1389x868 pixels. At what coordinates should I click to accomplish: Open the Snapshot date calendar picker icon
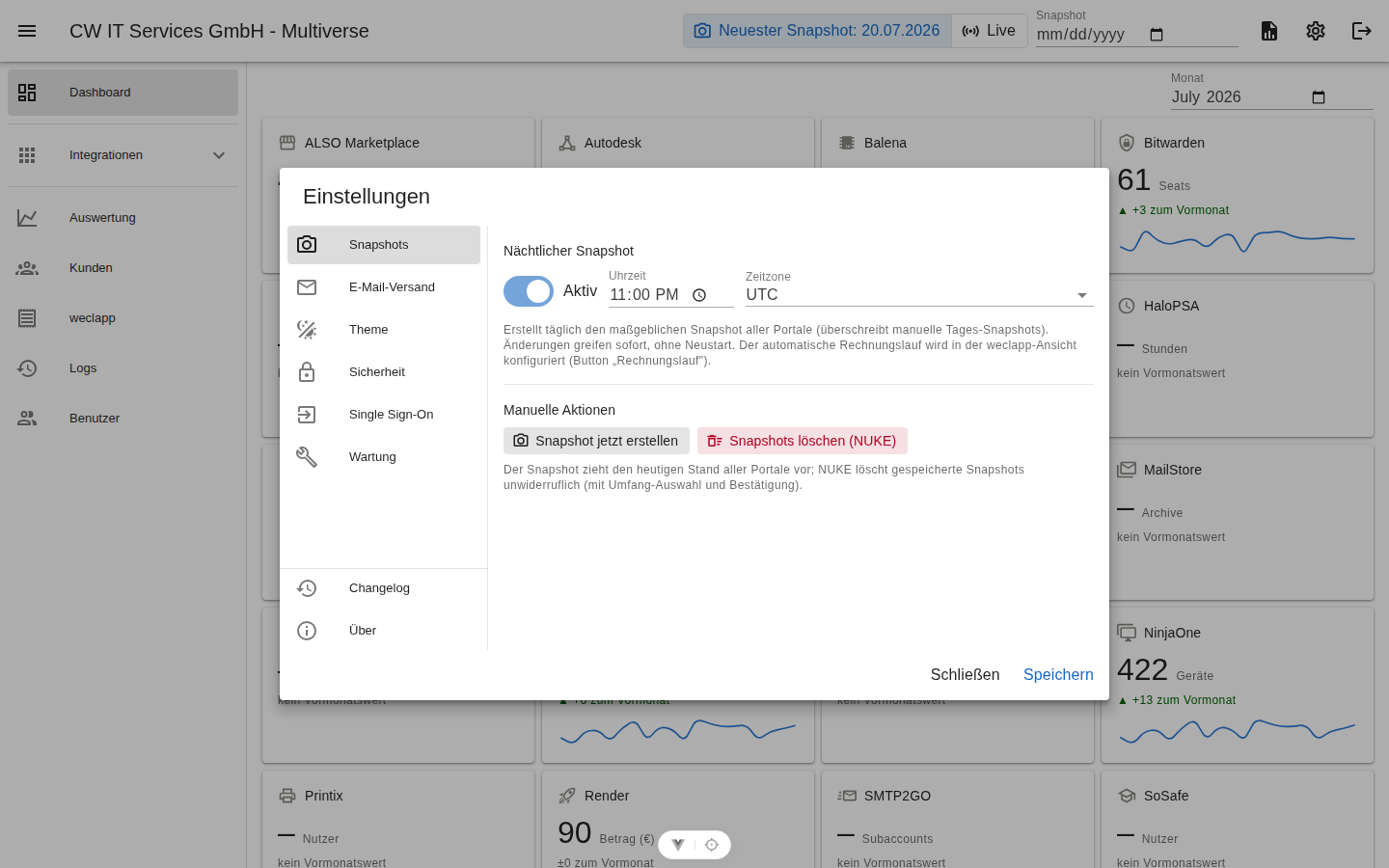click(x=1157, y=35)
